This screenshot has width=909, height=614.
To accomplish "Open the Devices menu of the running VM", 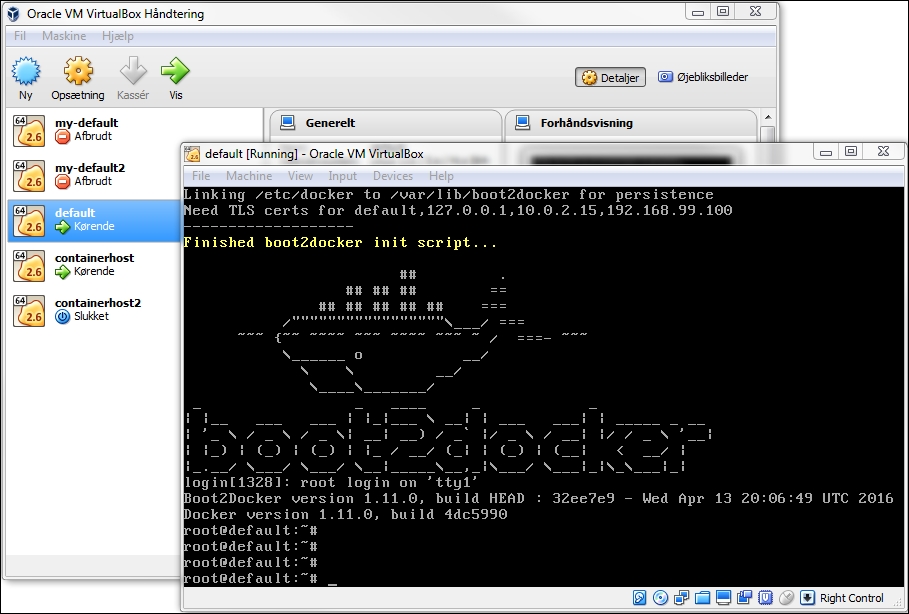I will pyautogui.click(x=392, y=175).
